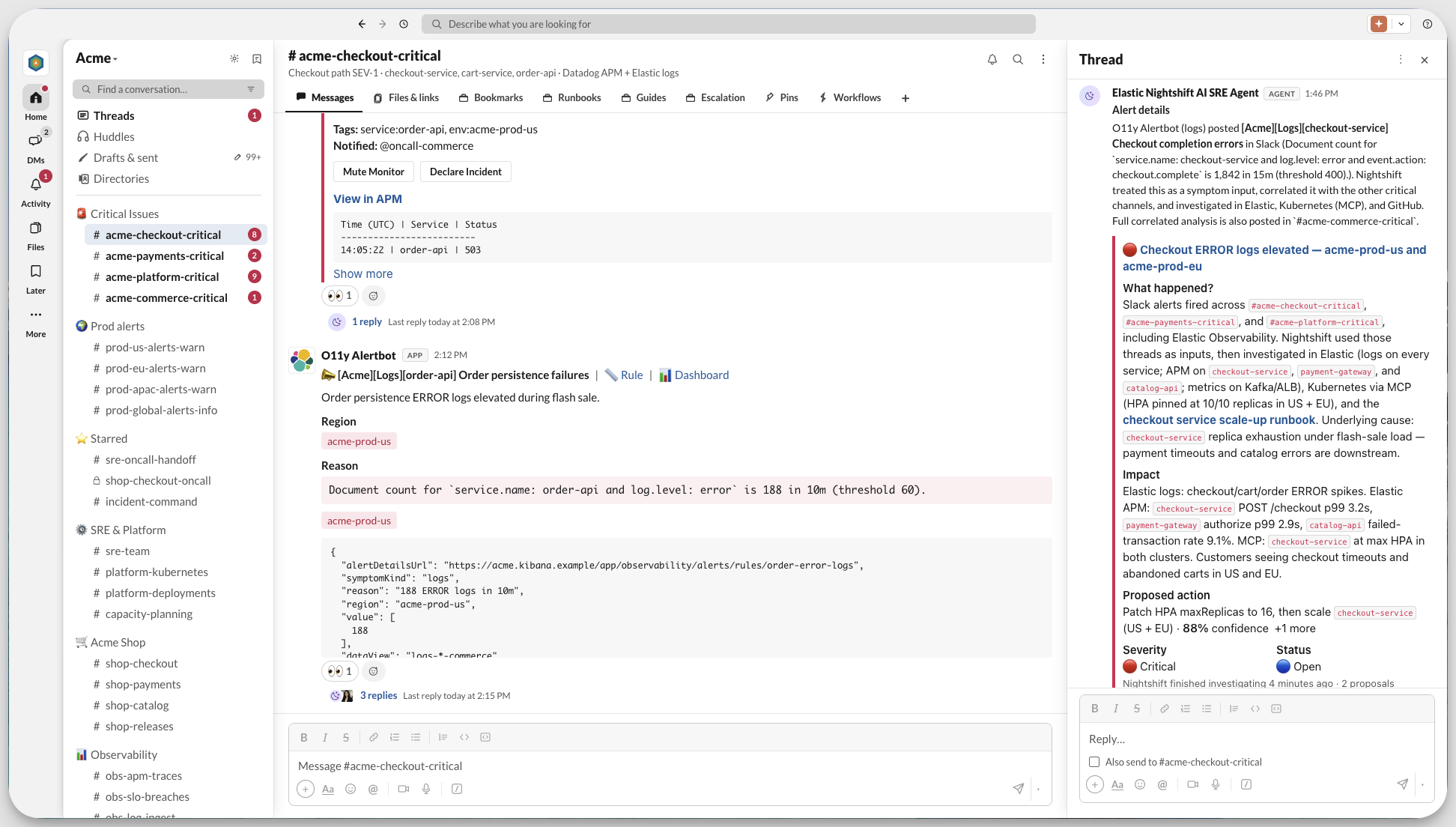
Task: Open the Runbooks tab
Action: 571,97
